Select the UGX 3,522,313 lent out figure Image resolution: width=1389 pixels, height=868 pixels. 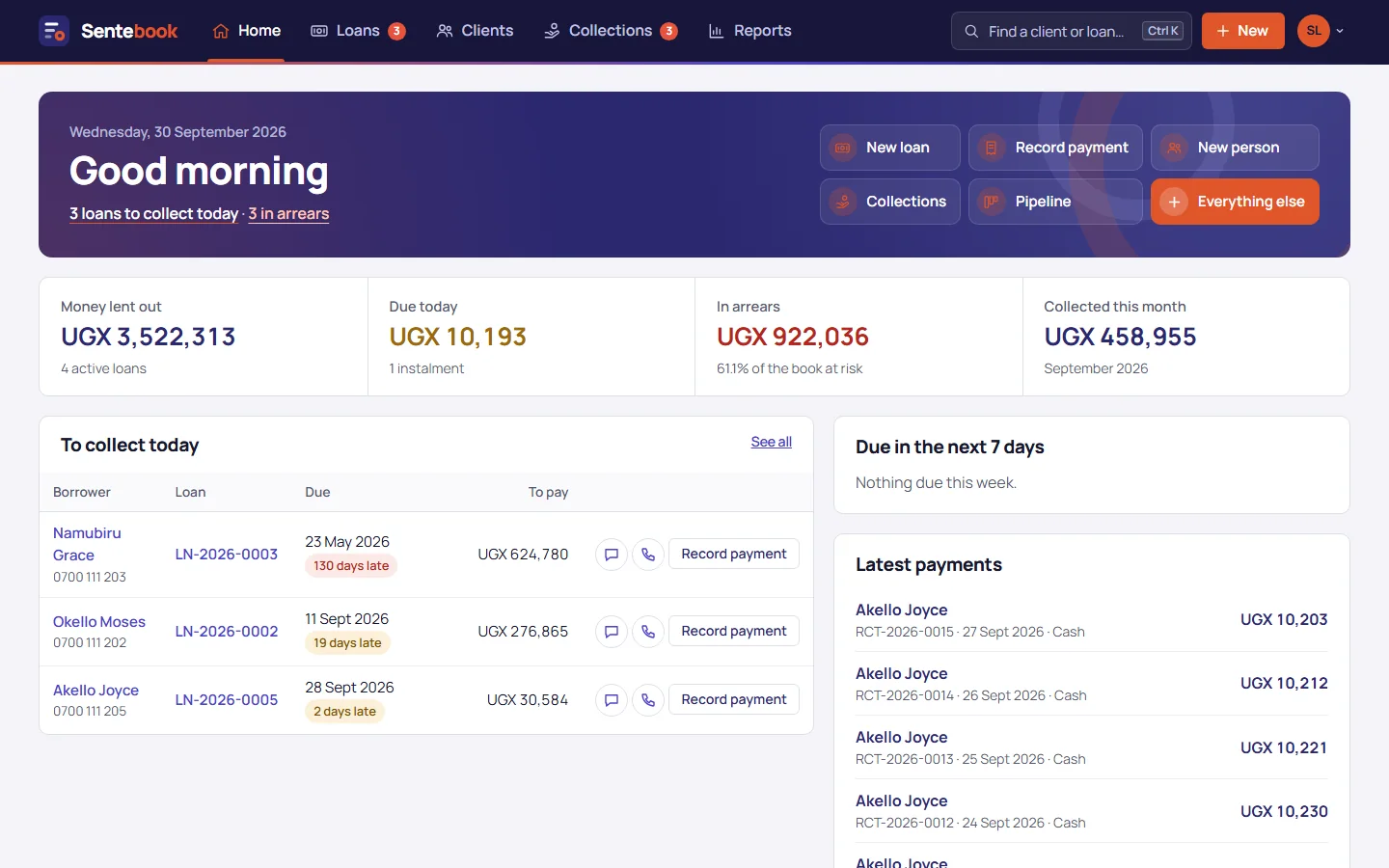click(149, 337)
